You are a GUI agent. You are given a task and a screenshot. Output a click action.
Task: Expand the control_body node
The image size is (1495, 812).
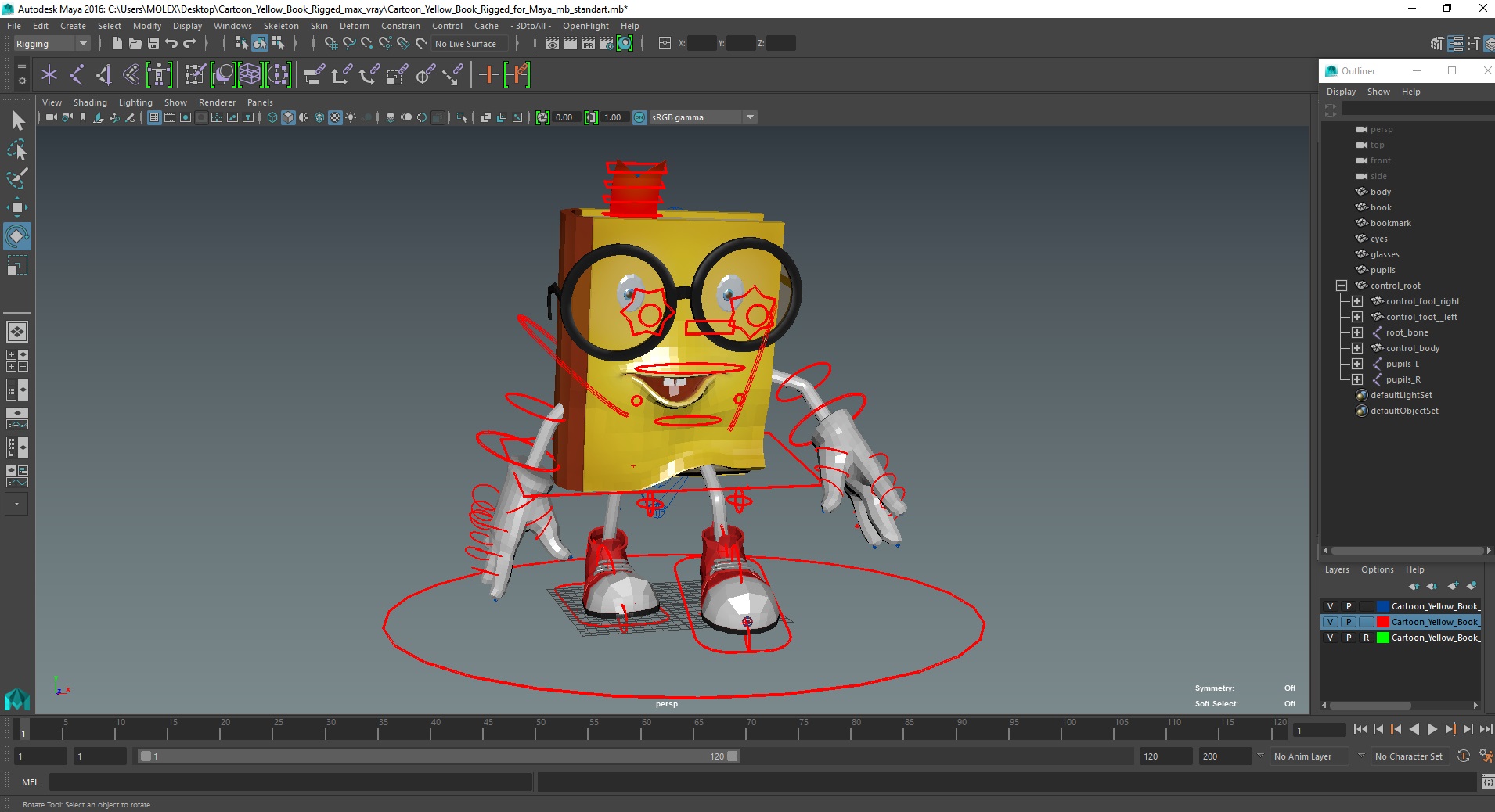click(x=1357, y=348)
